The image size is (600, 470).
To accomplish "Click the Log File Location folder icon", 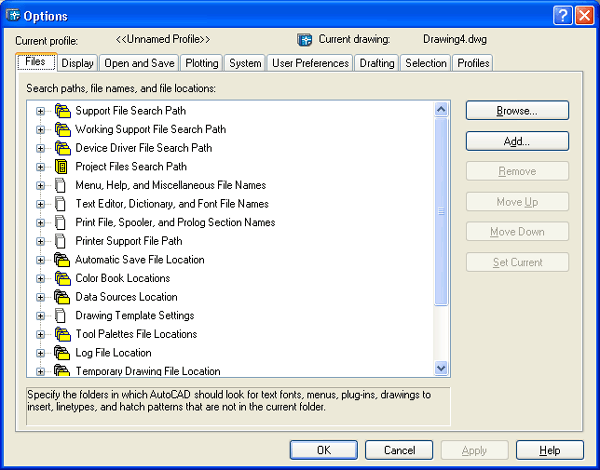I will (61, 353).
